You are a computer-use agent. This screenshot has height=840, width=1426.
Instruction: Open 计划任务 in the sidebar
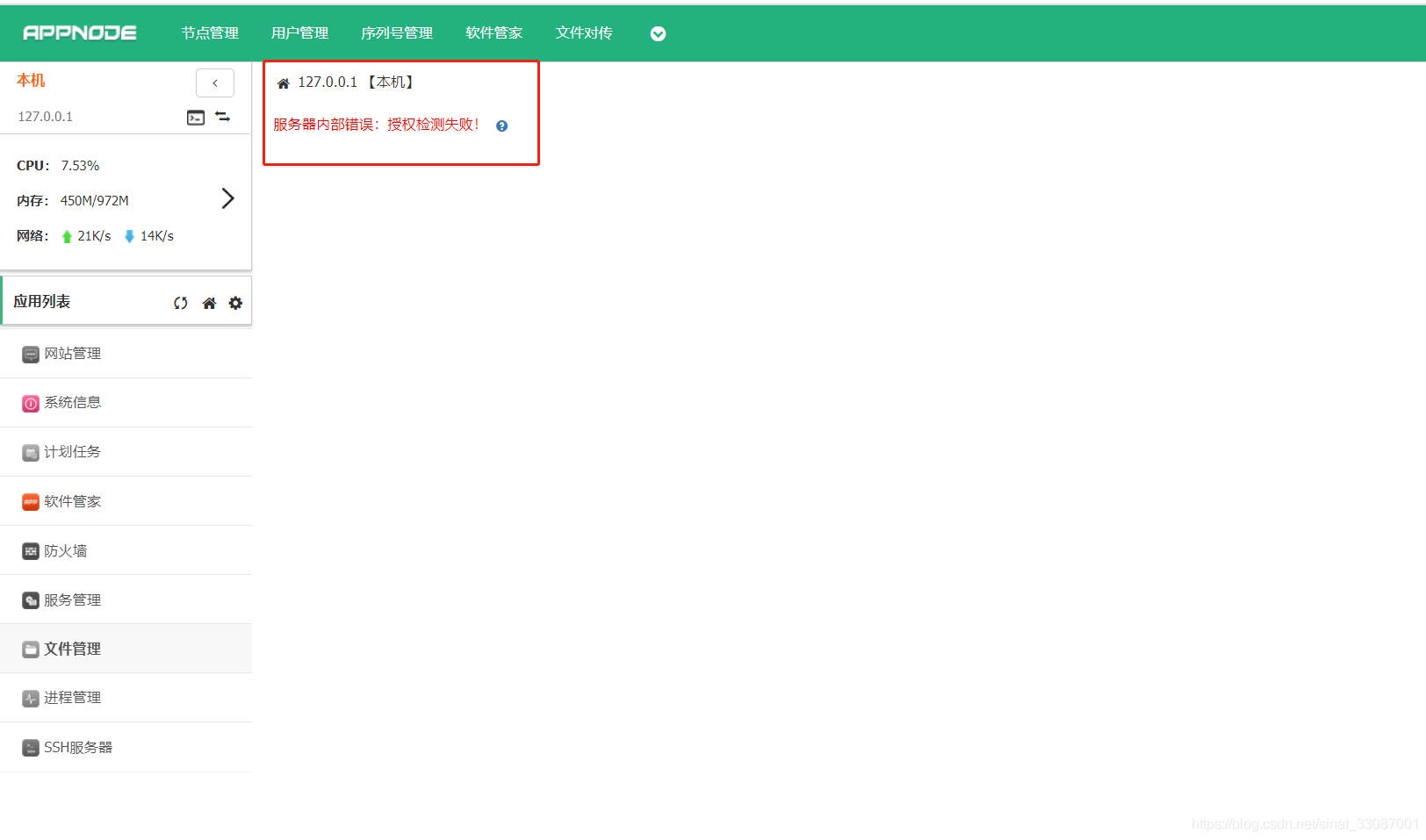[126, 452]
